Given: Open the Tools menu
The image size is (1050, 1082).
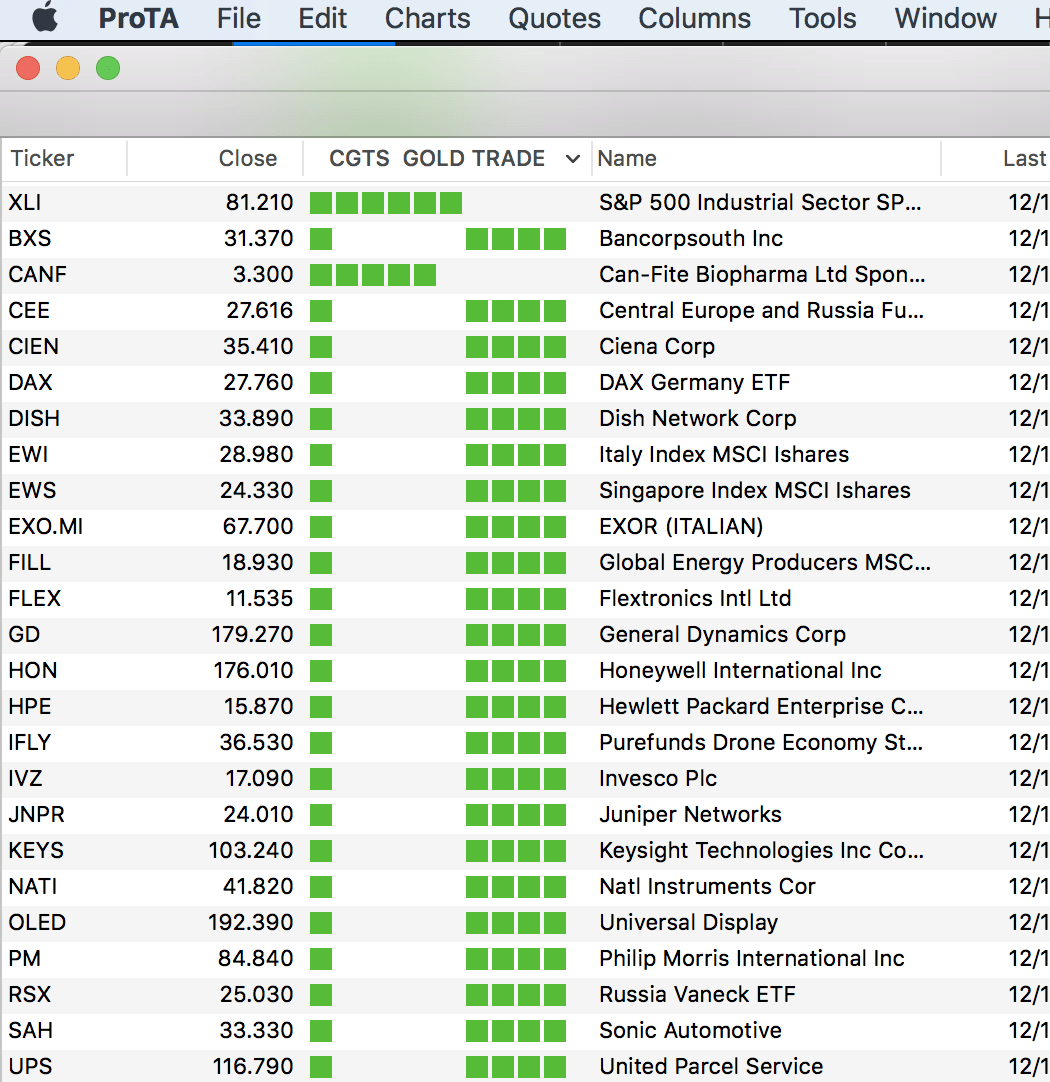Looking at the screenshot, I should coord(822,19).
